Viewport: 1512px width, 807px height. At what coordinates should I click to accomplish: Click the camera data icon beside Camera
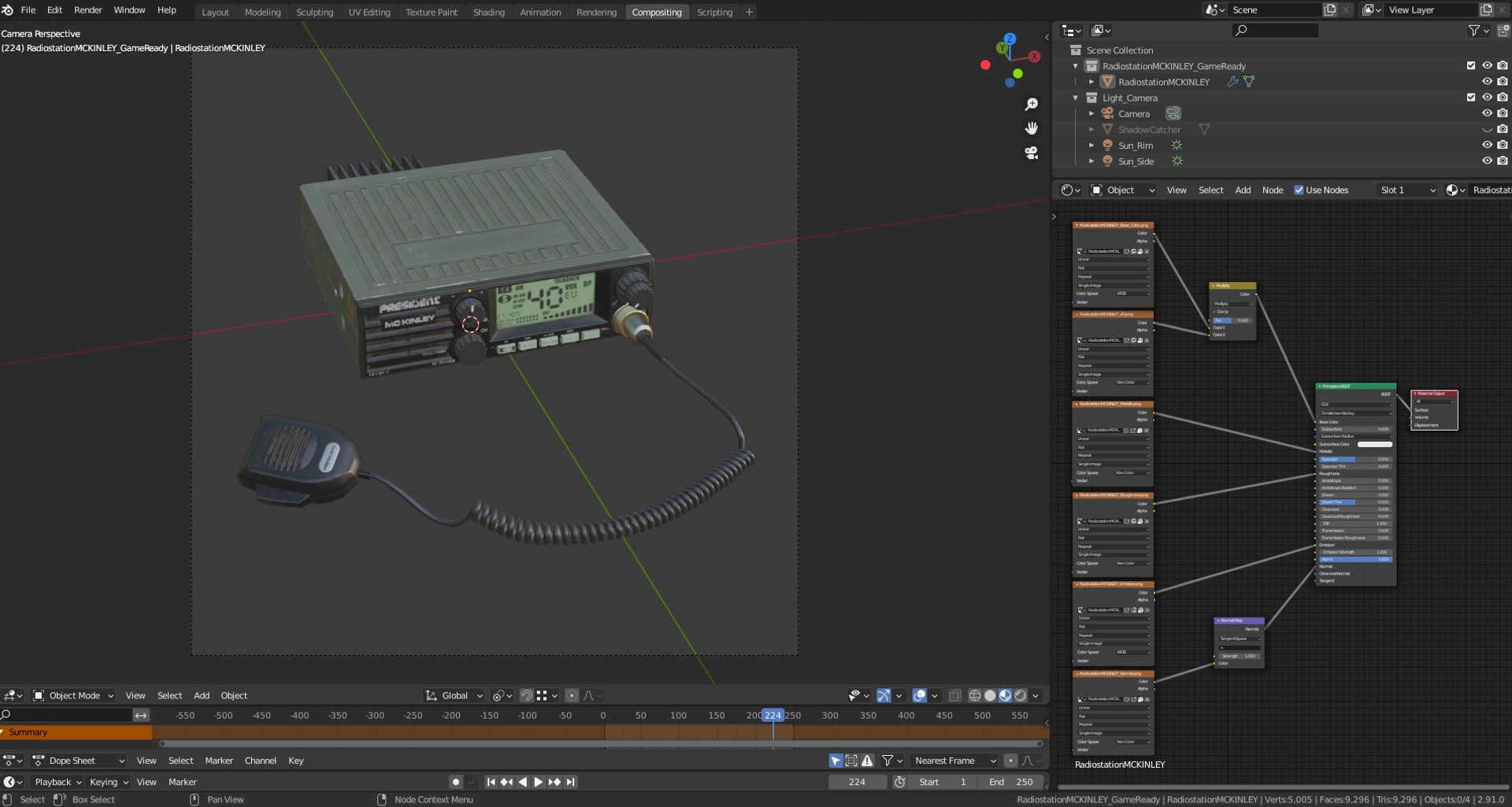point(1173,113)
